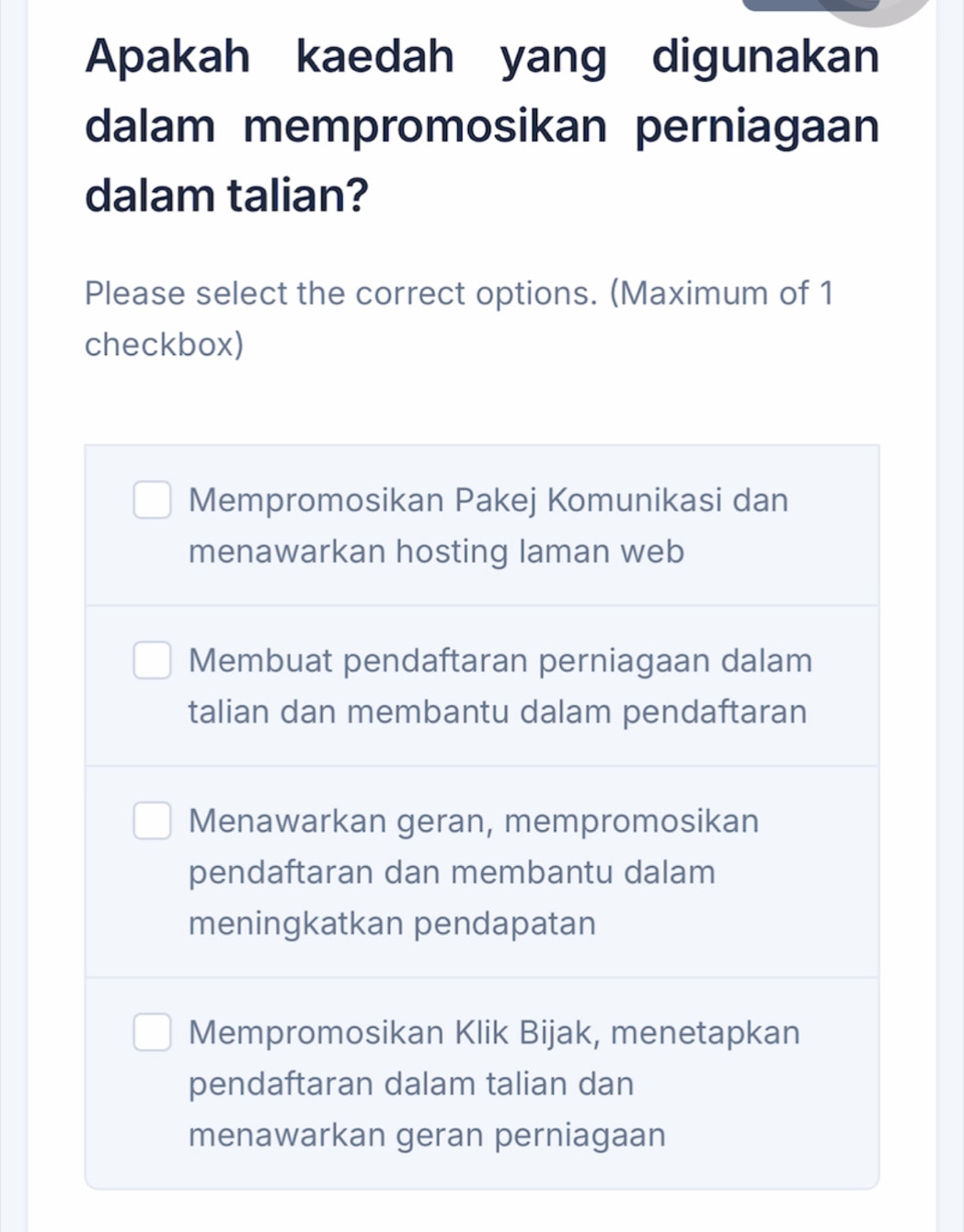Tick the checkbox for Menawarkan geran option
The height and width of the screenshot is (1232, 964).
tap(152, 821)
